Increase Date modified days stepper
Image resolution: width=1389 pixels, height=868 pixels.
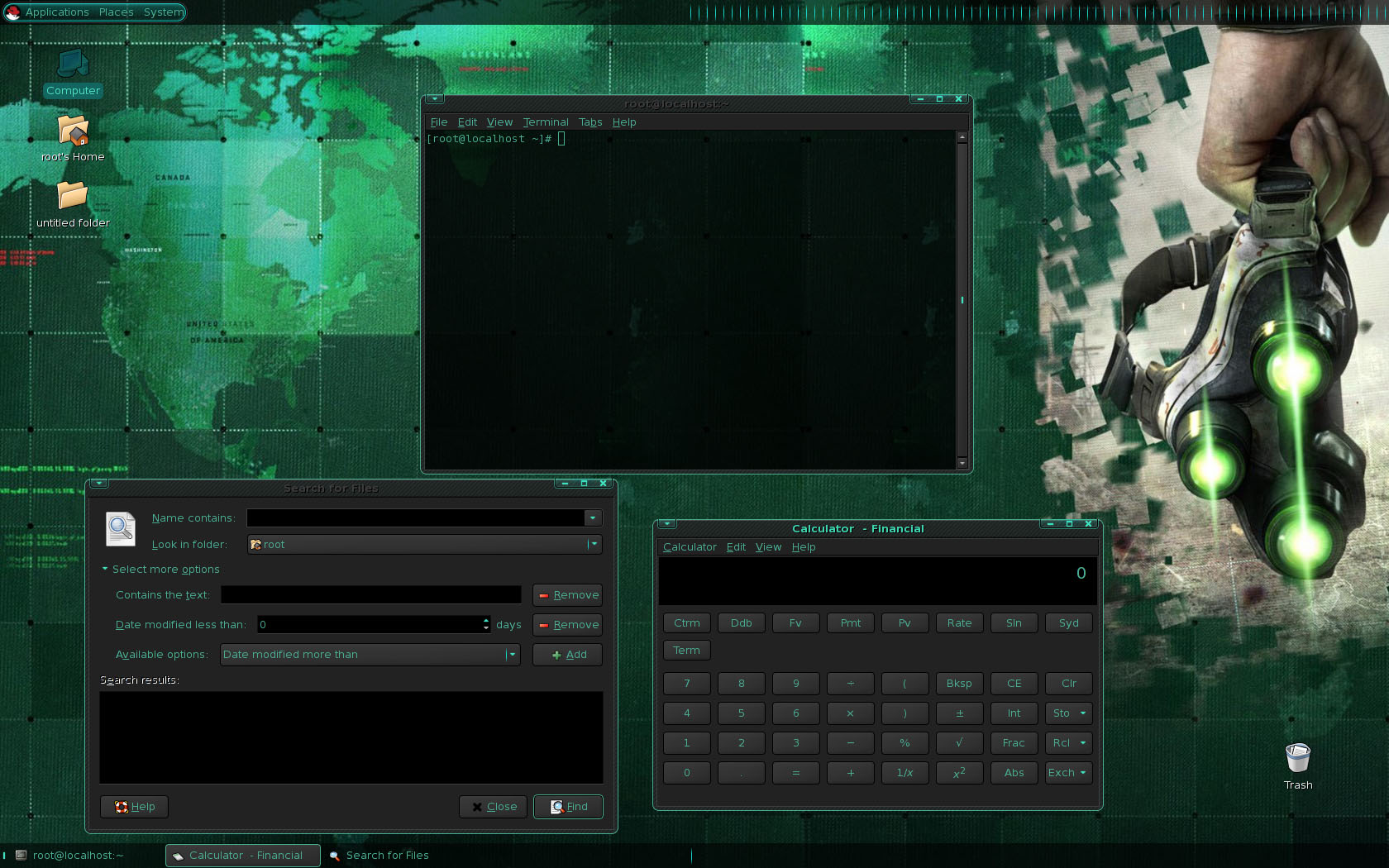(486, 621)
